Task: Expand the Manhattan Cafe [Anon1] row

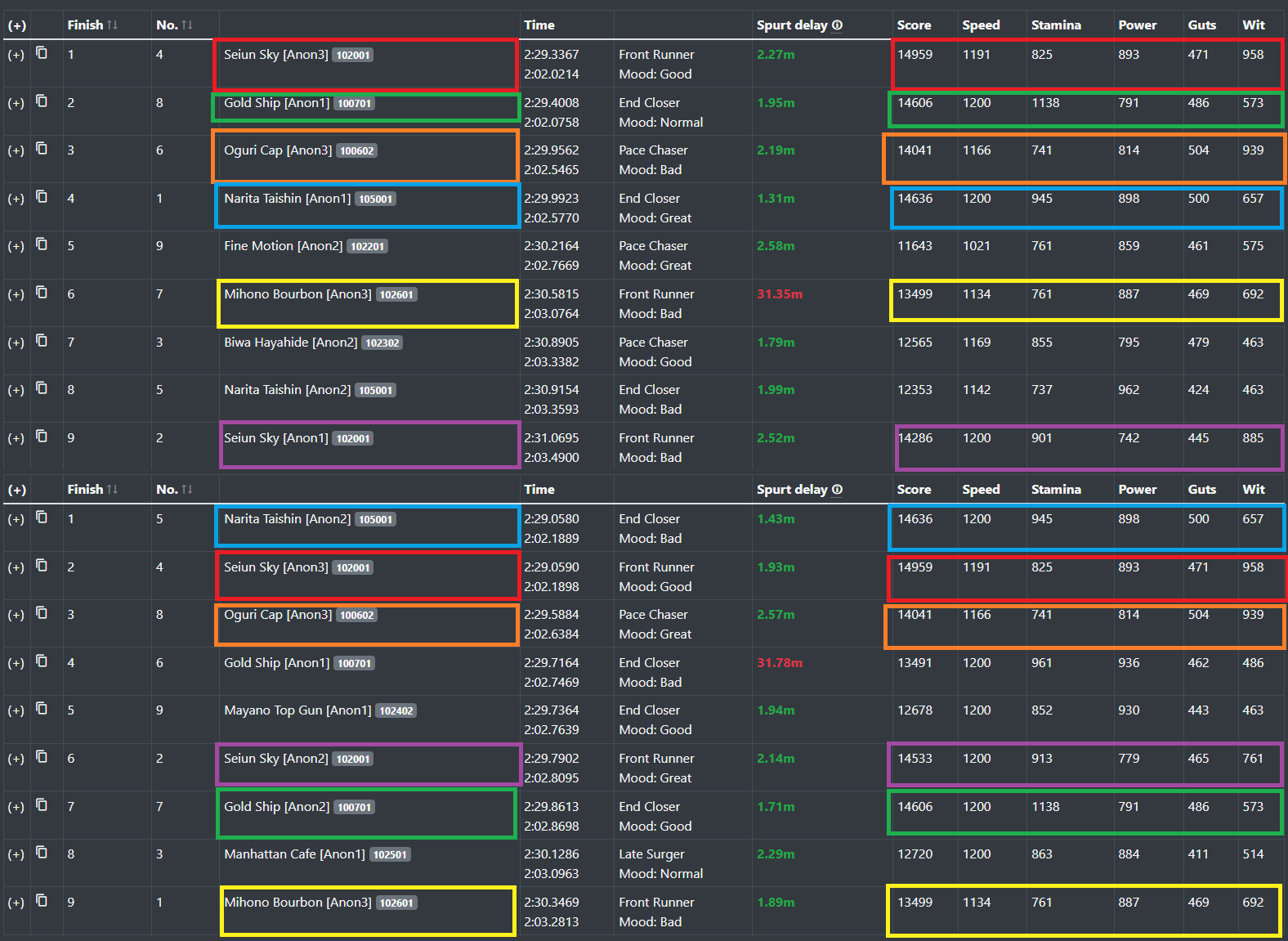Action: 16,854
